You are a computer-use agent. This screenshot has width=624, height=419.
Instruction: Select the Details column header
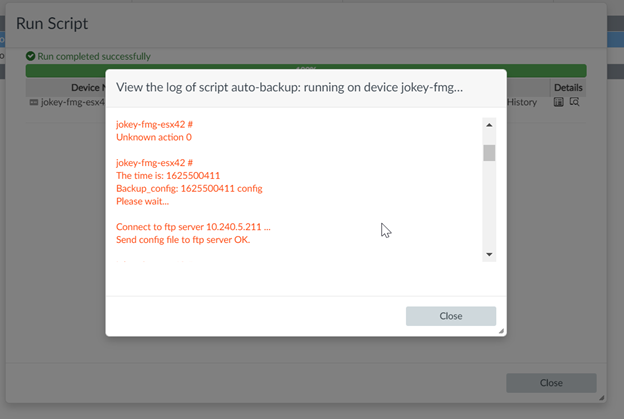click(567, 88)
